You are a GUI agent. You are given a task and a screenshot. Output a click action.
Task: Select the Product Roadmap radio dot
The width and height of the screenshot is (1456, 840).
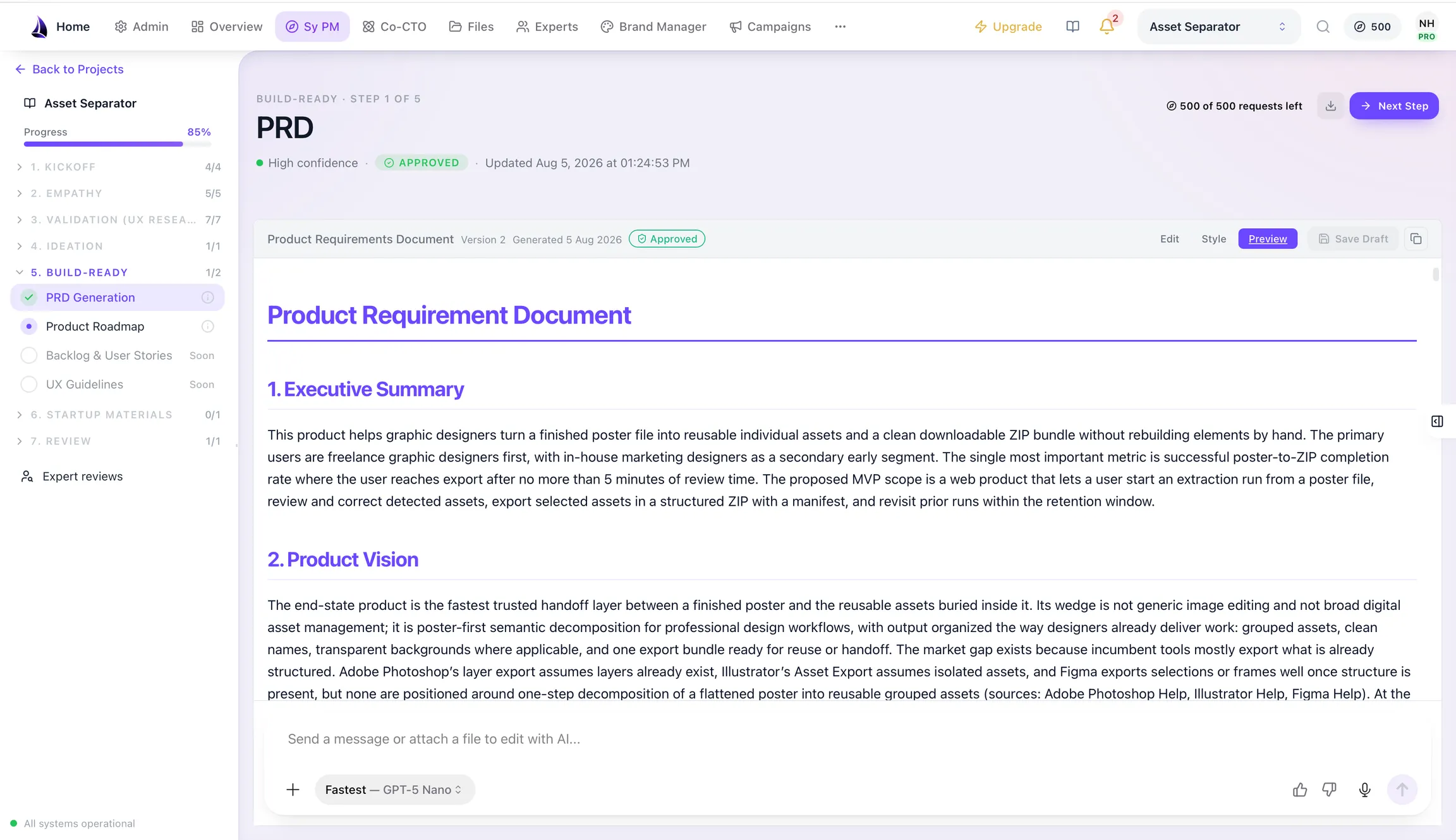coord(28,326)
